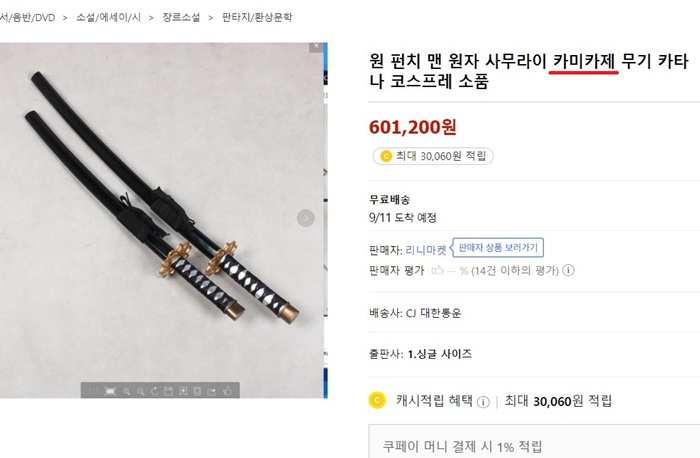This screenshot has height=458, width=700.
Task: Click the thumbs-up icon in image toolbar
Action: pyautogui.click(x=227, y=391)
